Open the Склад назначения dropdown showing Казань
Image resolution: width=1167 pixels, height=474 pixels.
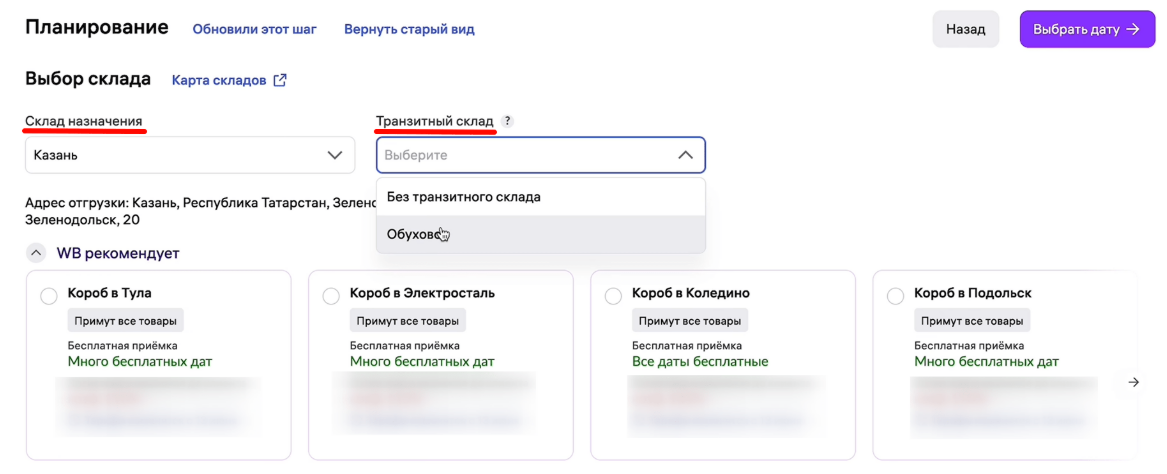[190, 156]
